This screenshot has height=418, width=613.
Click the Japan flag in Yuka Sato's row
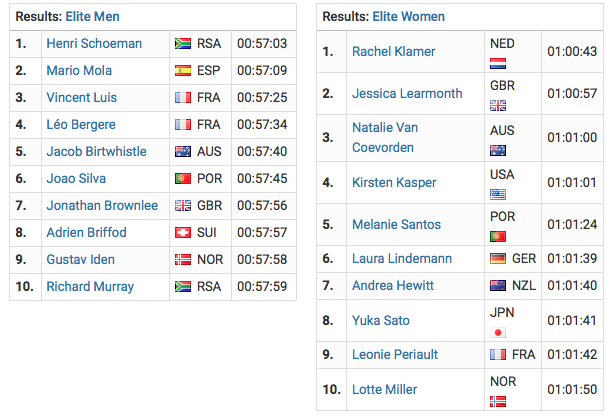pos(498,332)
